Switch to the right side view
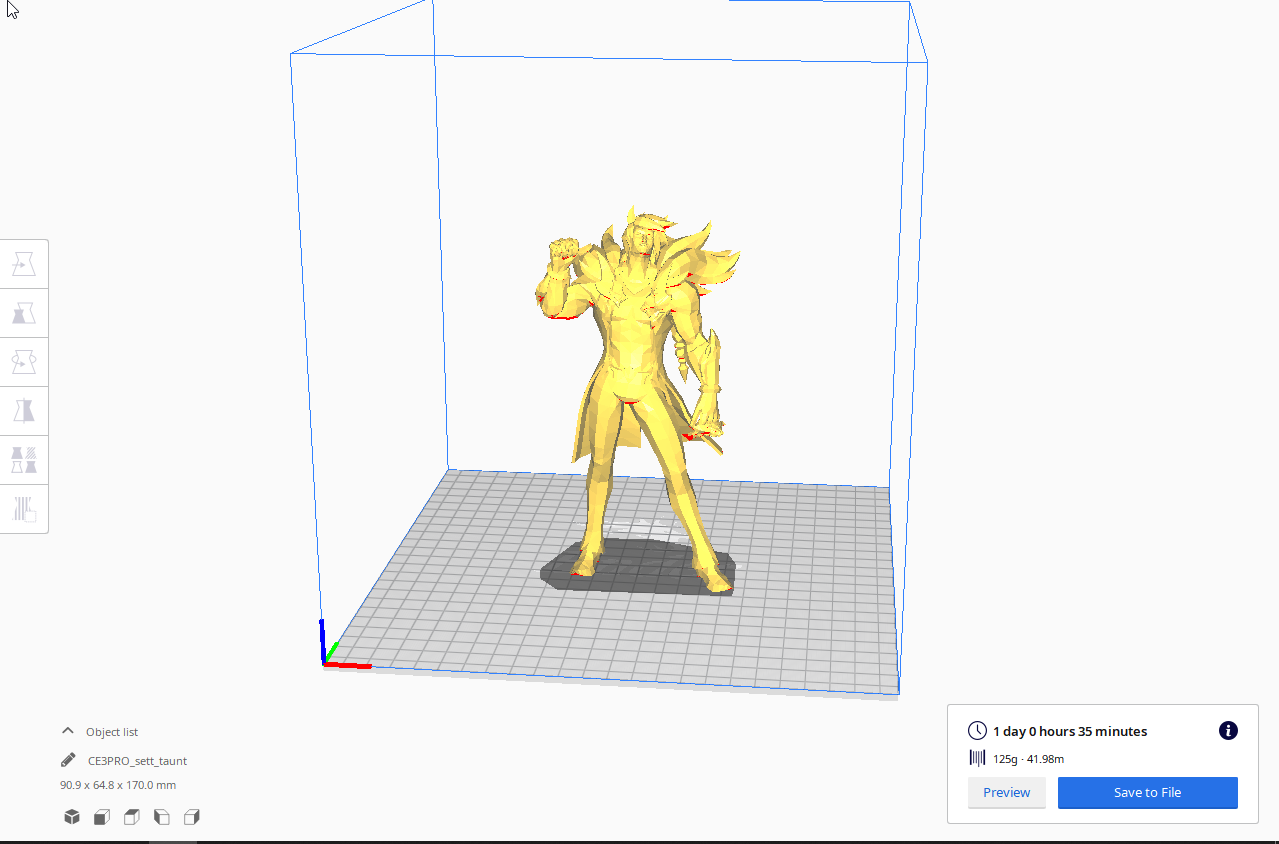 191,816
